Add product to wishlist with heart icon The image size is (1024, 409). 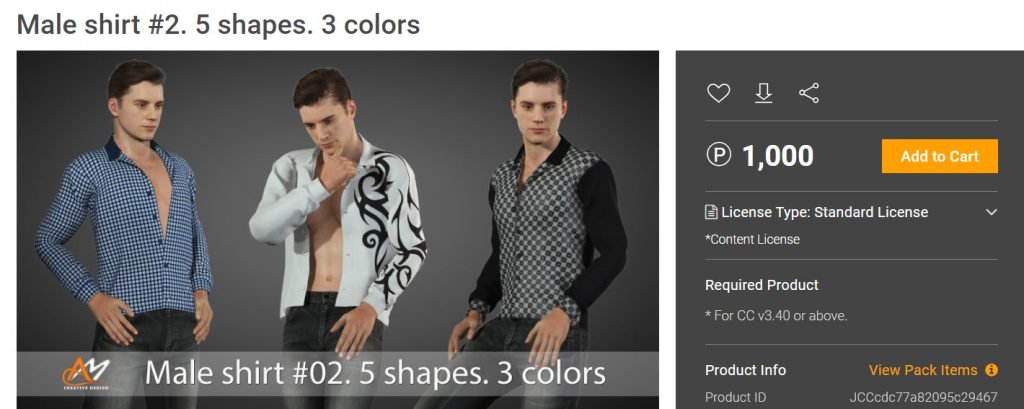pyautogui.click(x=718, y=93)
